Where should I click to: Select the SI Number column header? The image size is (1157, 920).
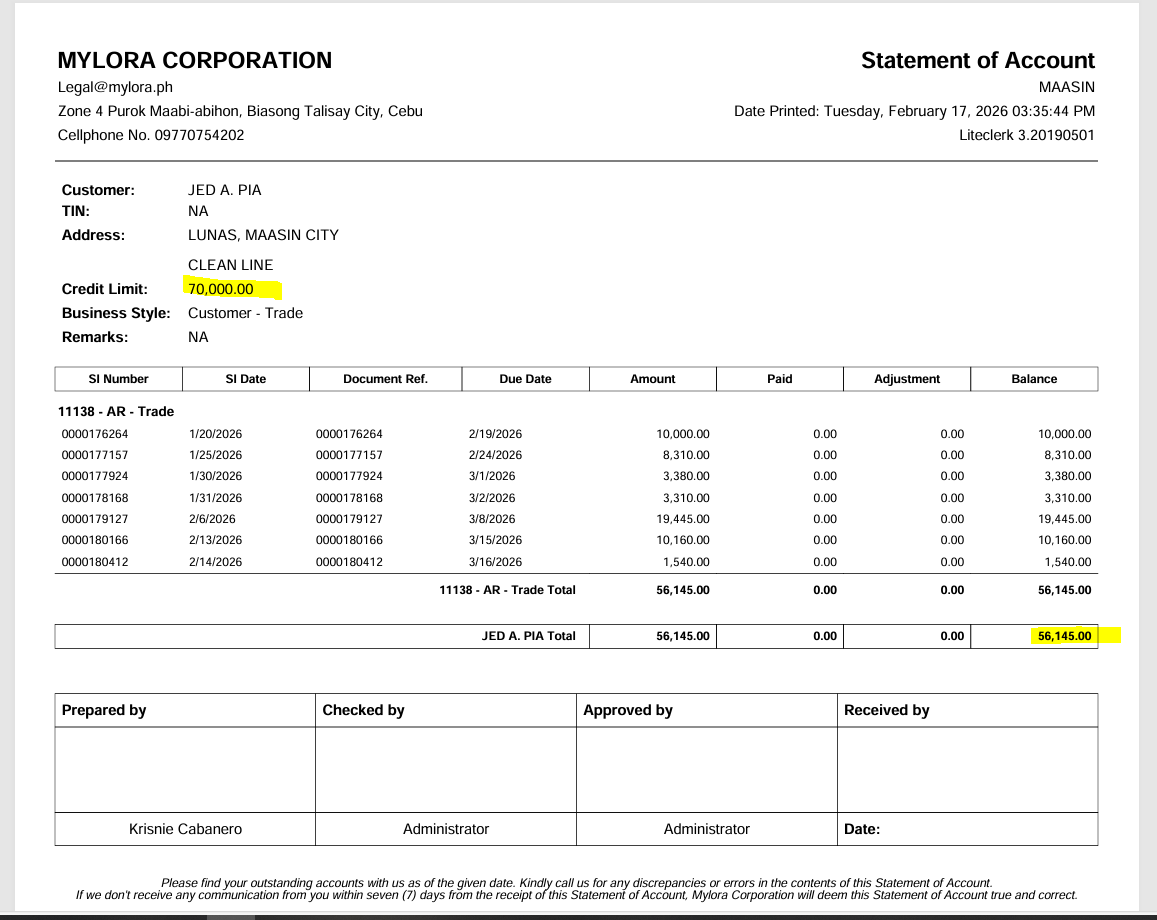118,379
